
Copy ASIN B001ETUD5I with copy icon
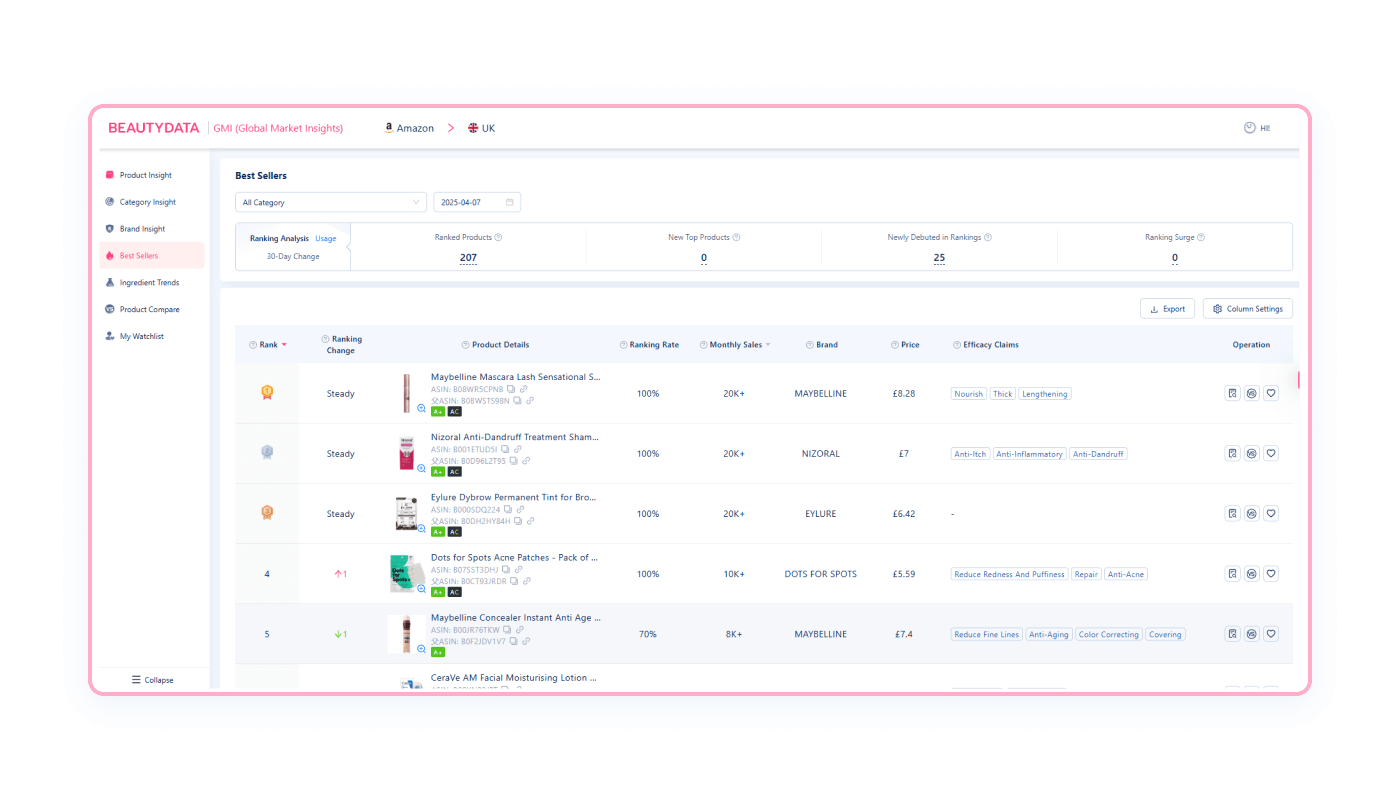505,449
